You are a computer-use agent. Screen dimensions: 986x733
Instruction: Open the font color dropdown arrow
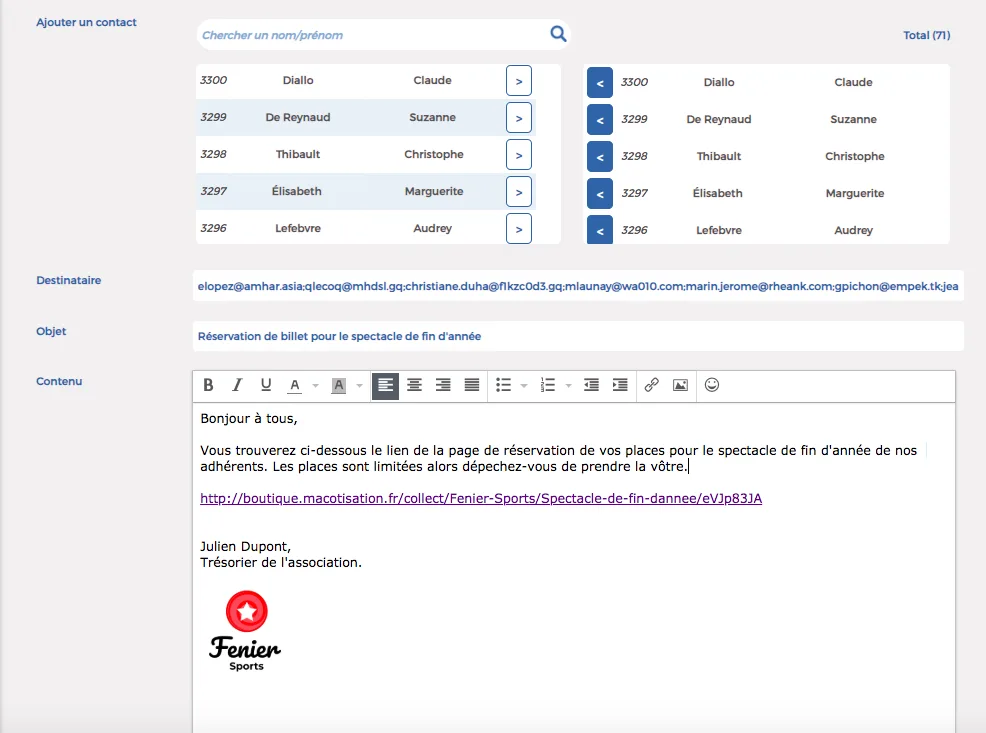(316, 385)
